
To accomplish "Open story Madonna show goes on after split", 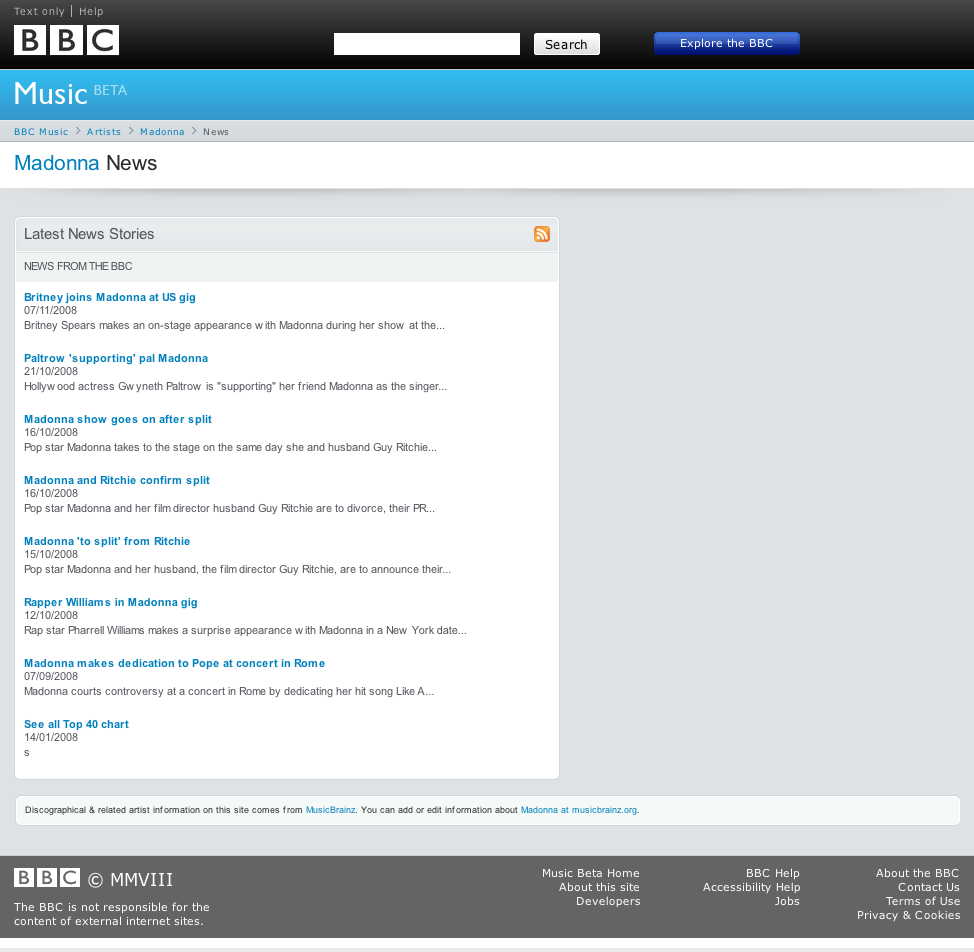I will click(118, 419).
